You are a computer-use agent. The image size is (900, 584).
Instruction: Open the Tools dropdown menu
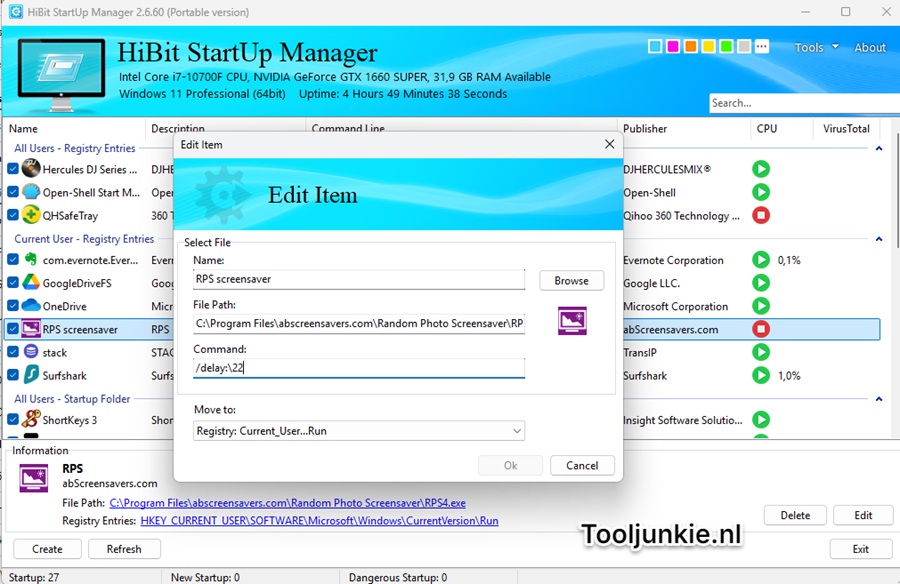[816, 48]
